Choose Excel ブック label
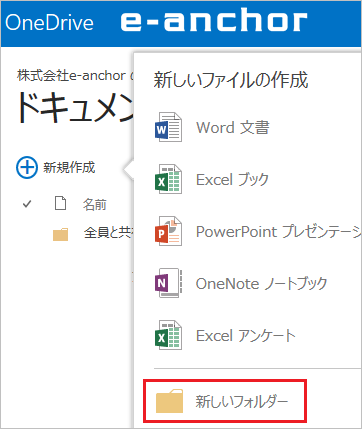The height and width of the screenshot is (429, 362). [x=232, y=179]
